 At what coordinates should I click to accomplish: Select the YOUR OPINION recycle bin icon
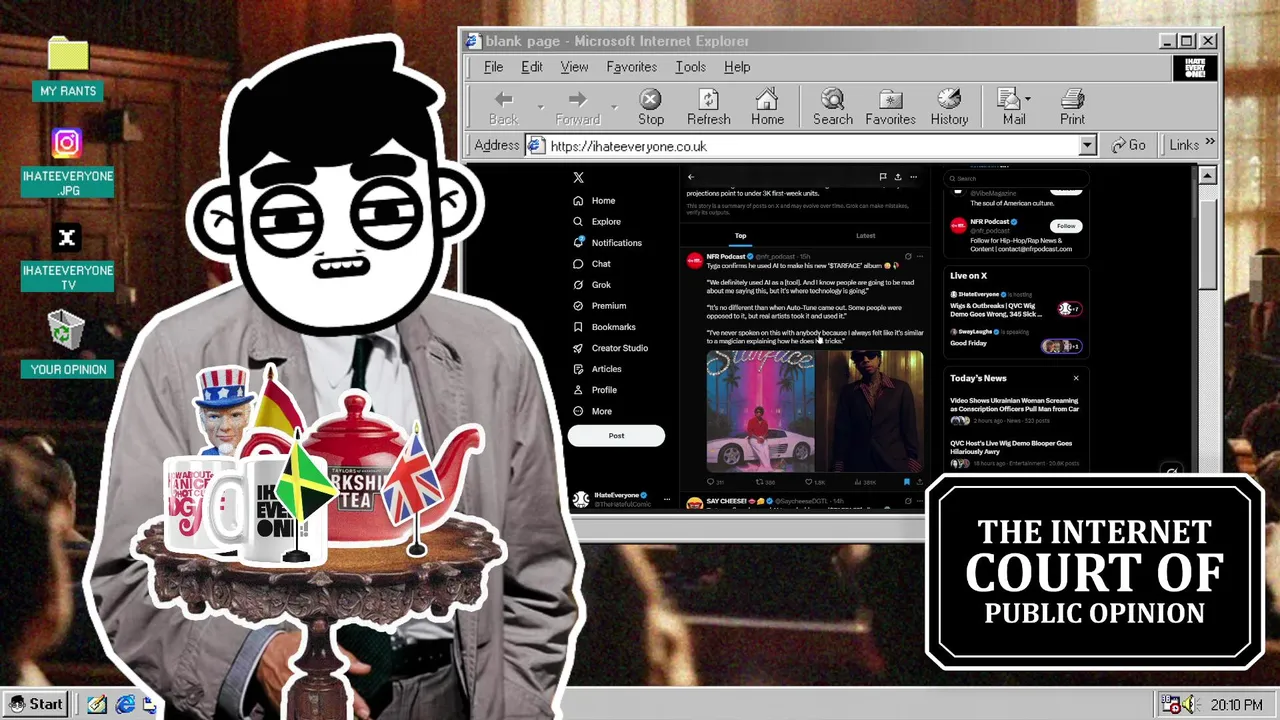click(x=67, y=343)
